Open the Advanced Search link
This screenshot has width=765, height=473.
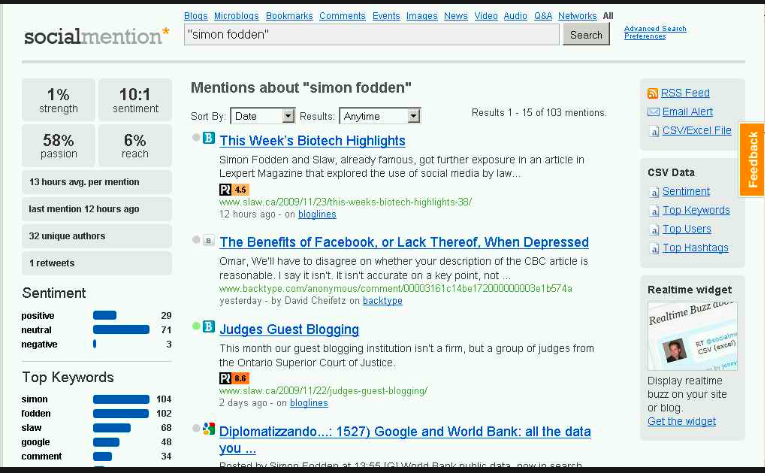[x=655, y=29]
